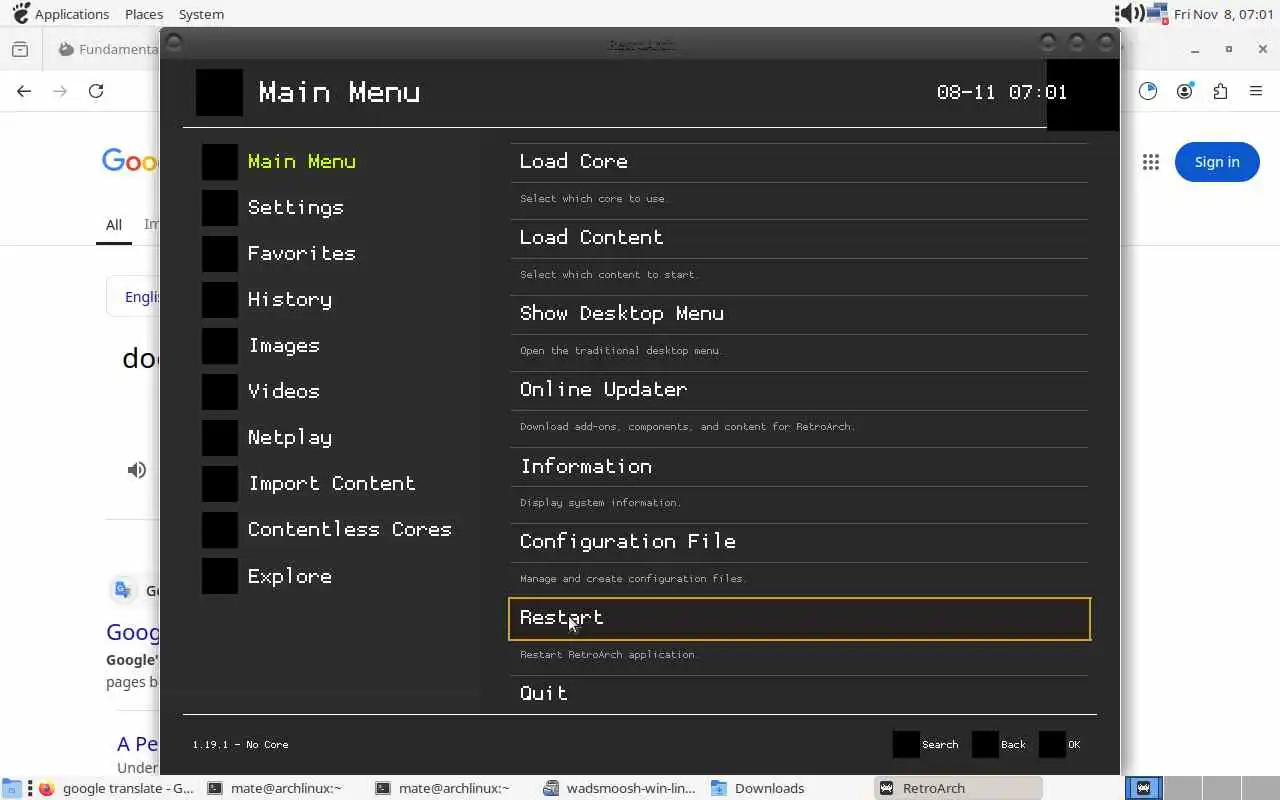Click the icon square beside Favorites
This screenshot has height=800, width=1280.
tap(220, 254)
